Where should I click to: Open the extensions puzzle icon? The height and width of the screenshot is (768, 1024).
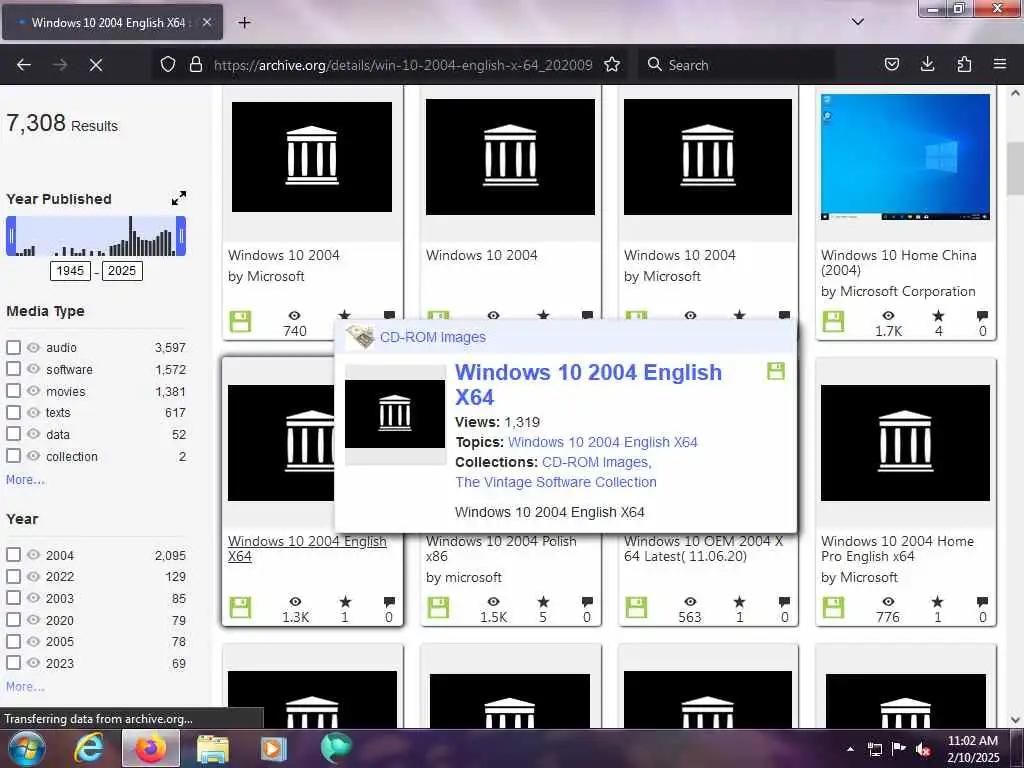(964, 65)
